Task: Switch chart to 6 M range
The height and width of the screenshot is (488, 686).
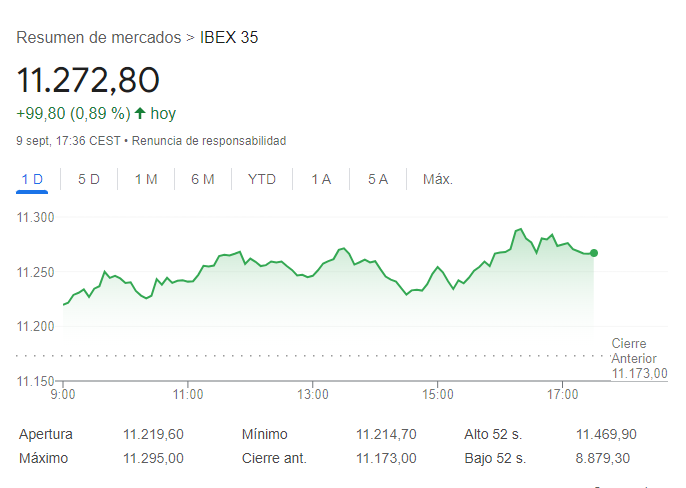Action: [x=203, y=179]
